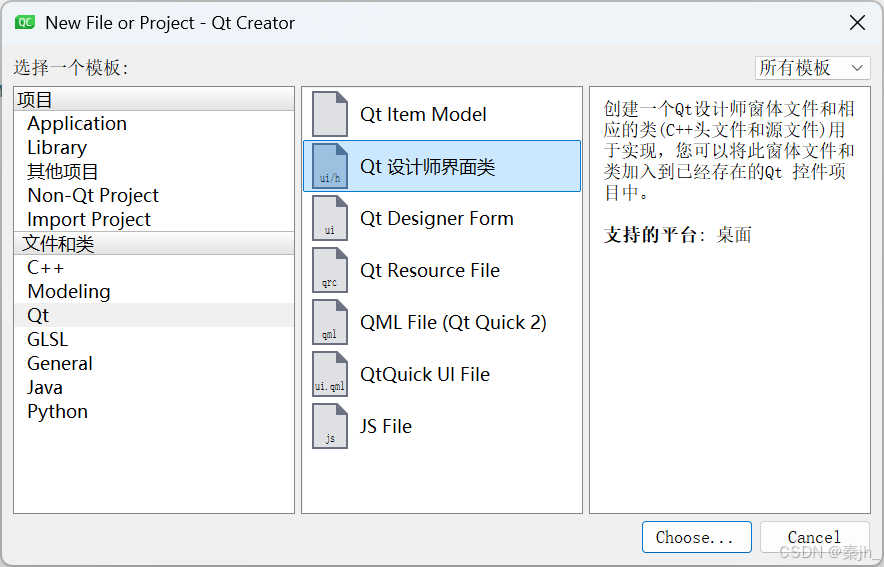Click the ui file icon of Qt Designer Form
Screen dimensions: 884x567
tap(330, 218)
